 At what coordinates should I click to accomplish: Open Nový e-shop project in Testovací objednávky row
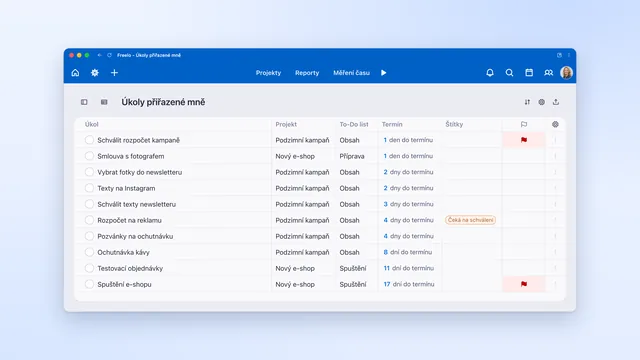[x=295, y=268]
